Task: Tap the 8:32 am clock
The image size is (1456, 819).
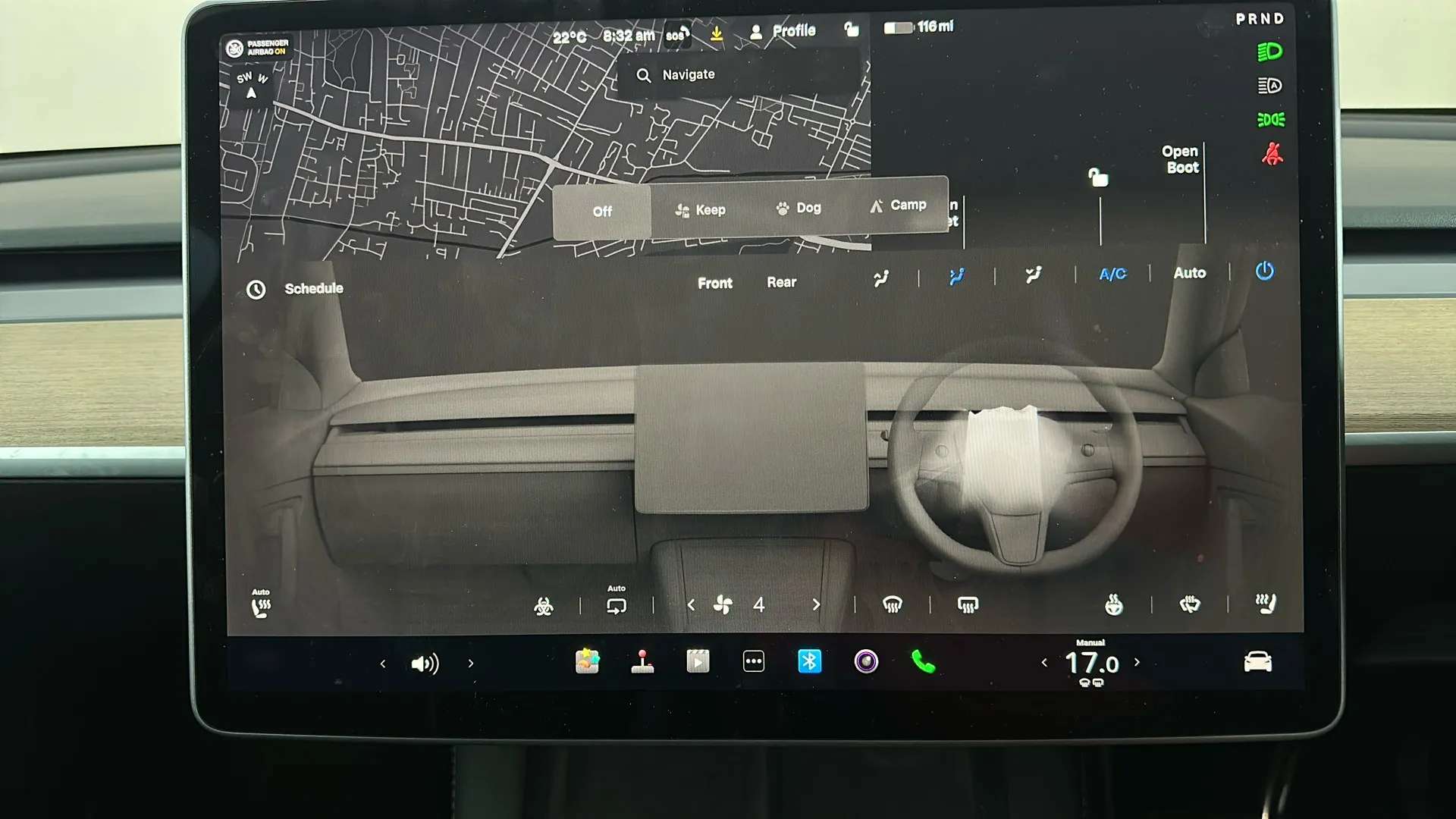Action: pyautogui.click(x=629, y=36)
